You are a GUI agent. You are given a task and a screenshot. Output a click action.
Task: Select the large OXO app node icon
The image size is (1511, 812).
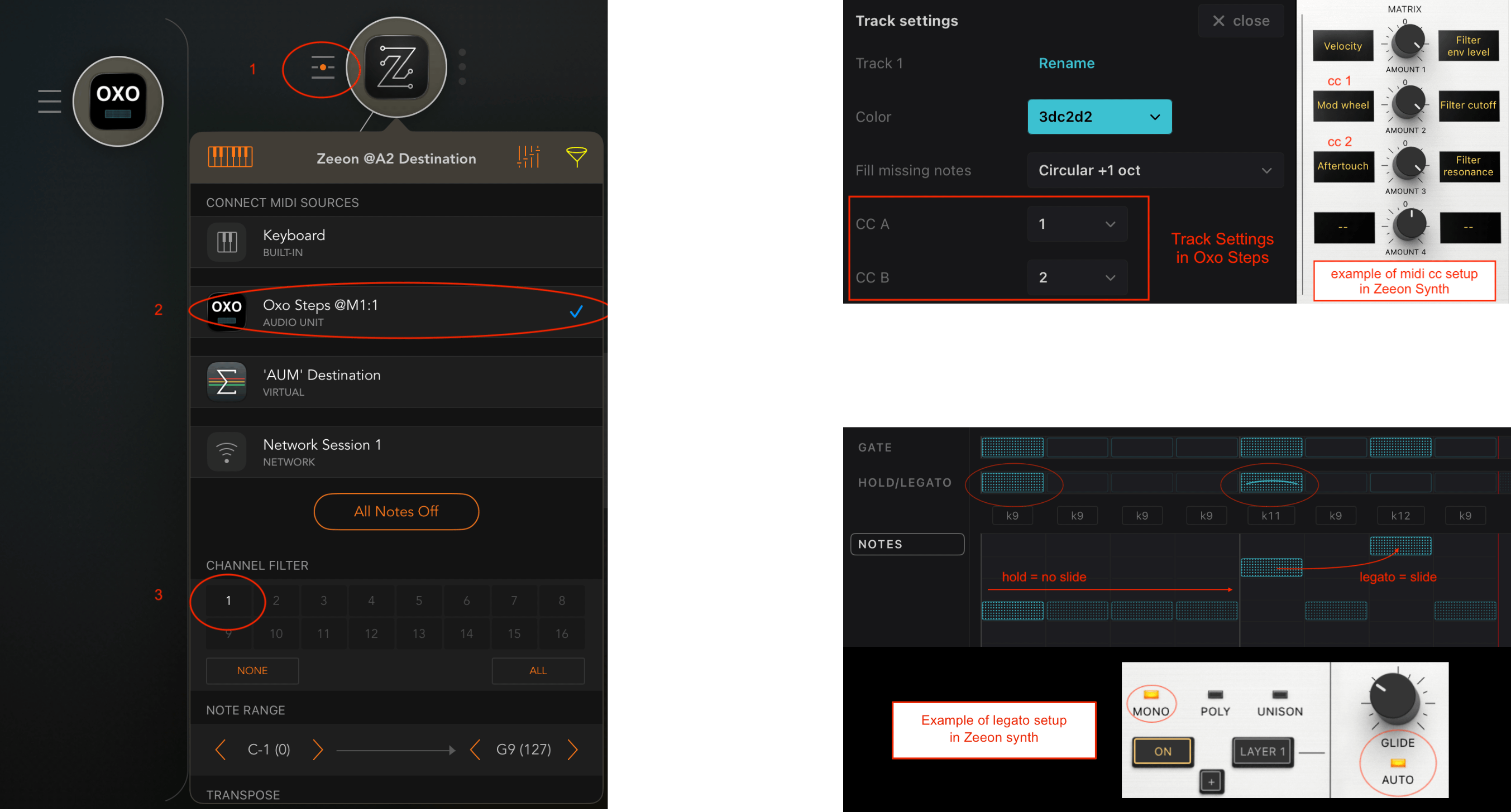point(118,102)
